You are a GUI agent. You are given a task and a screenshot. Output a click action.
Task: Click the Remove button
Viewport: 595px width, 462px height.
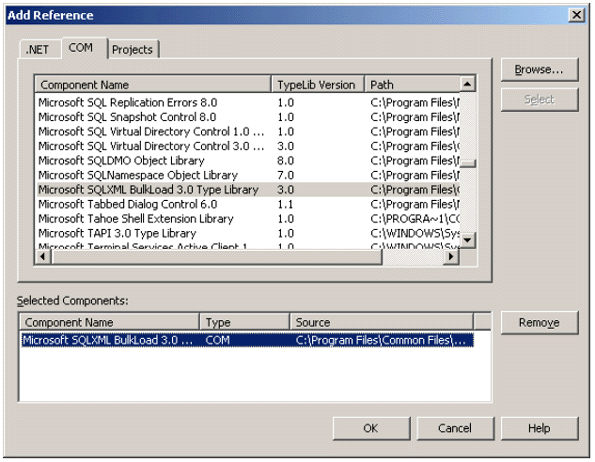(539, 322)
